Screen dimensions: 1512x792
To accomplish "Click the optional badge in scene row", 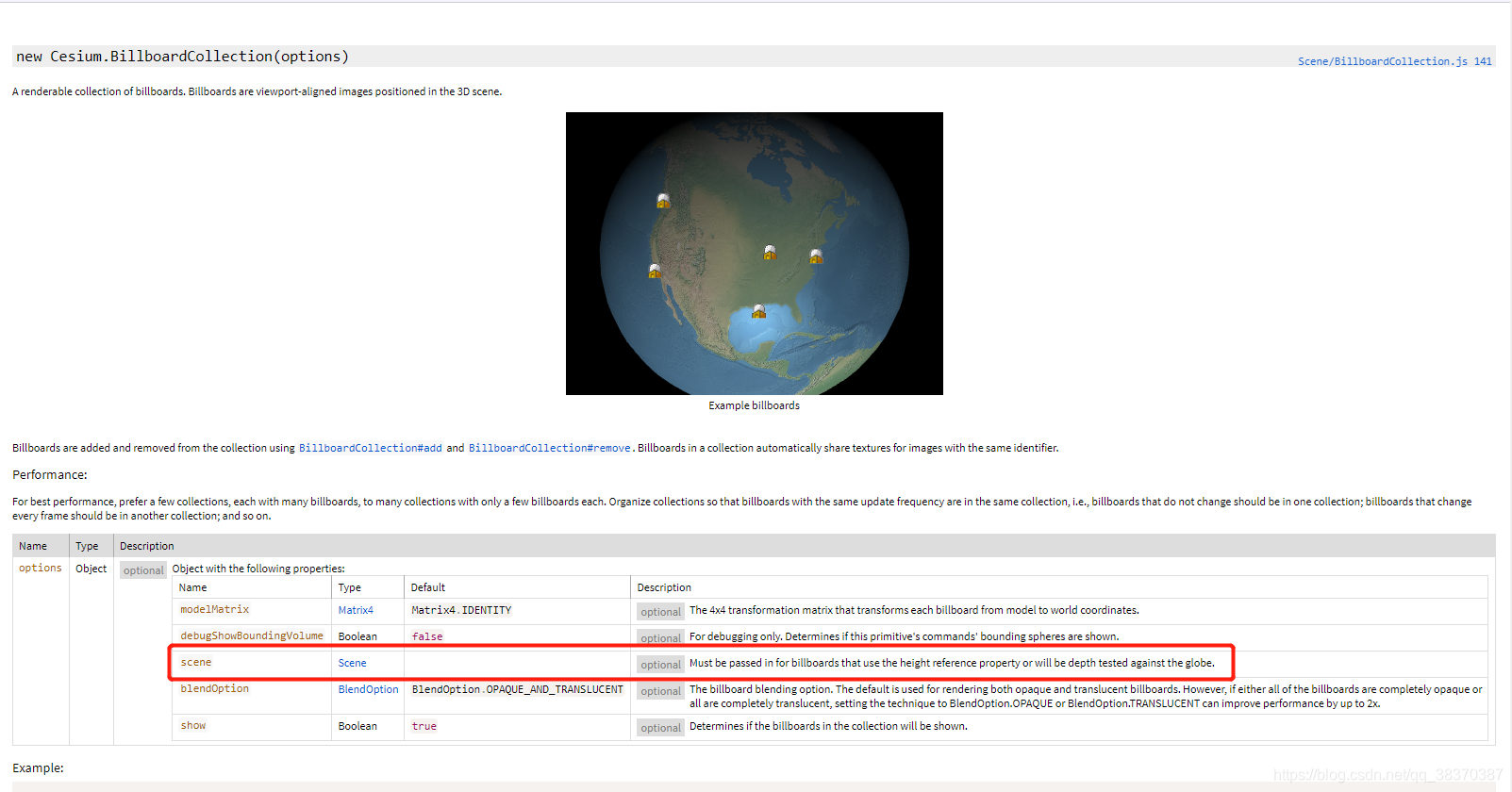I will (x=660, y=664).
